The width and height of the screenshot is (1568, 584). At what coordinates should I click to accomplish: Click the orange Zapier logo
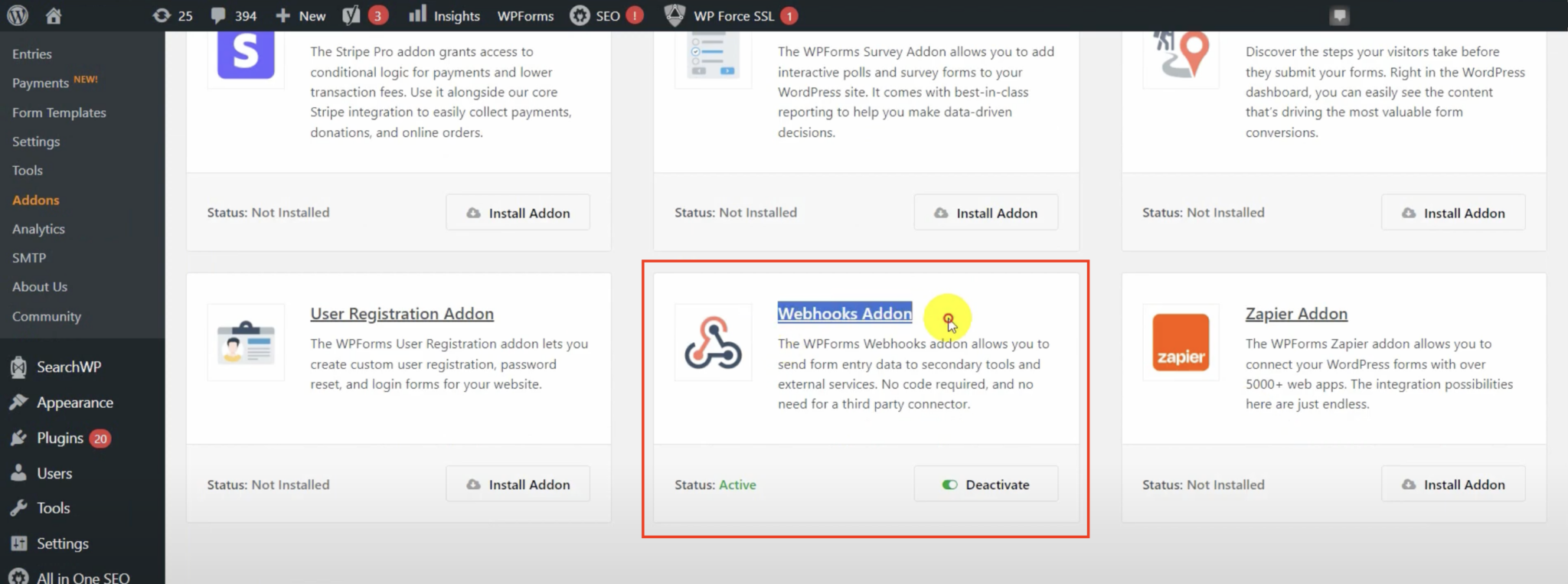pos(1181,342)
